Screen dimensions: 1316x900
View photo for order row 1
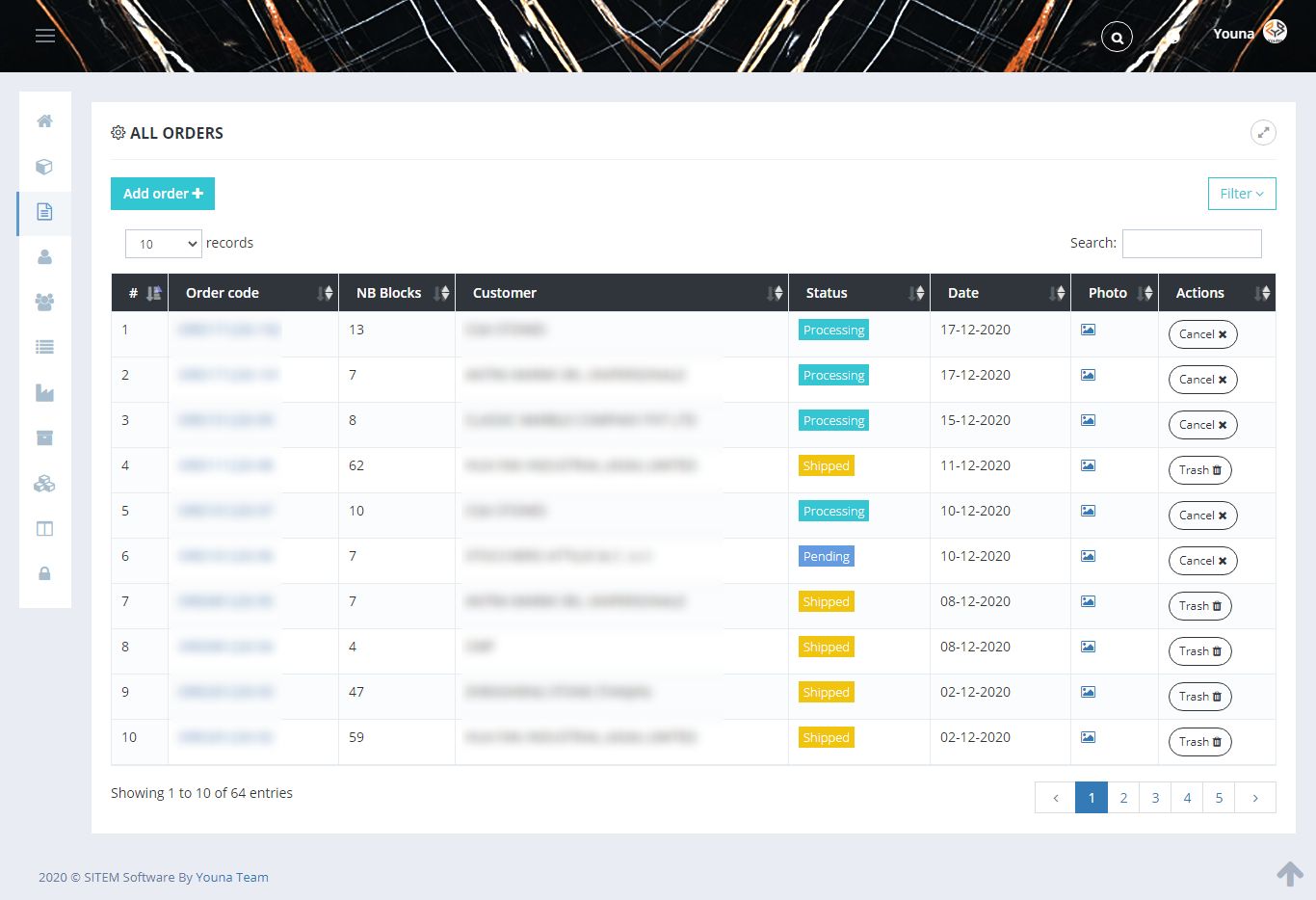pyautogui.click(x=1088, y=330)
